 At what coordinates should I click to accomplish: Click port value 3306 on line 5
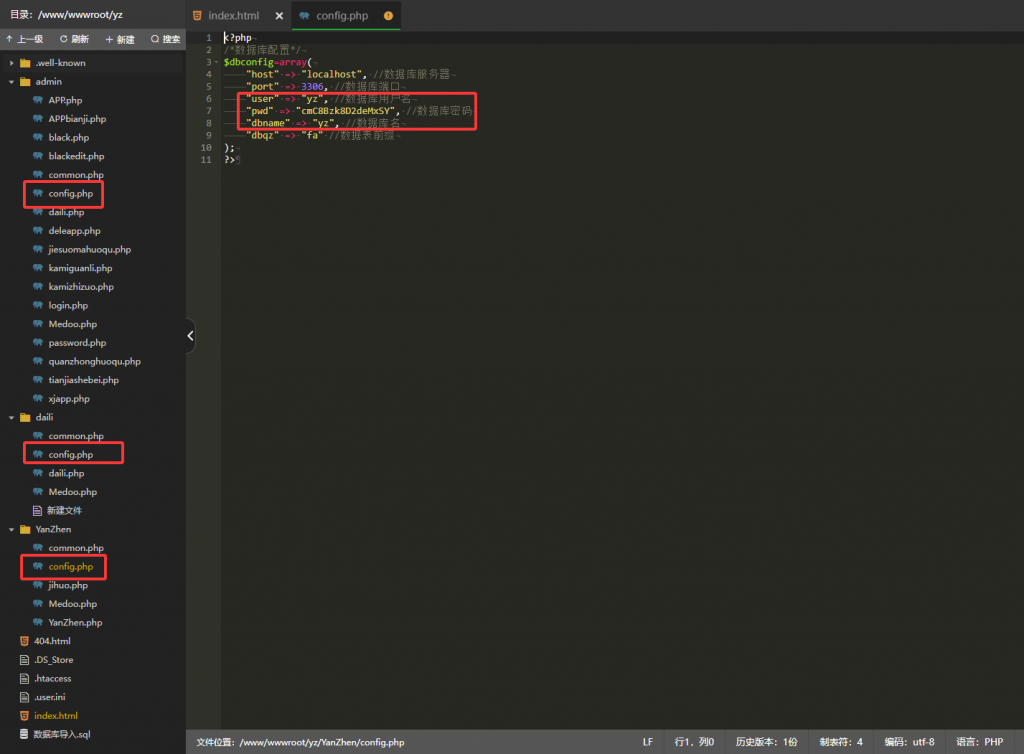tap(312, 87)
